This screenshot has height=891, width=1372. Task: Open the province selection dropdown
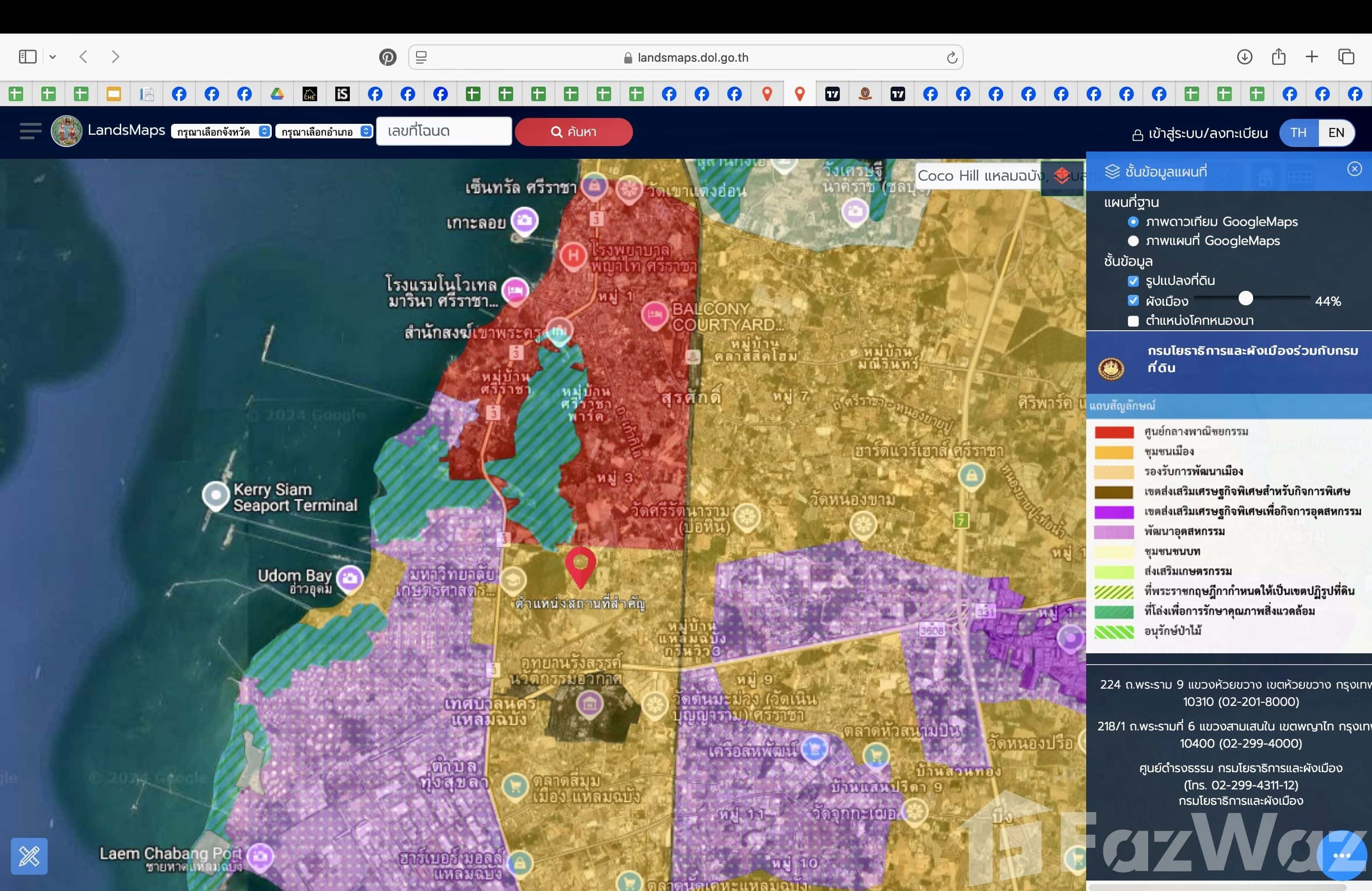coord(221,132)
